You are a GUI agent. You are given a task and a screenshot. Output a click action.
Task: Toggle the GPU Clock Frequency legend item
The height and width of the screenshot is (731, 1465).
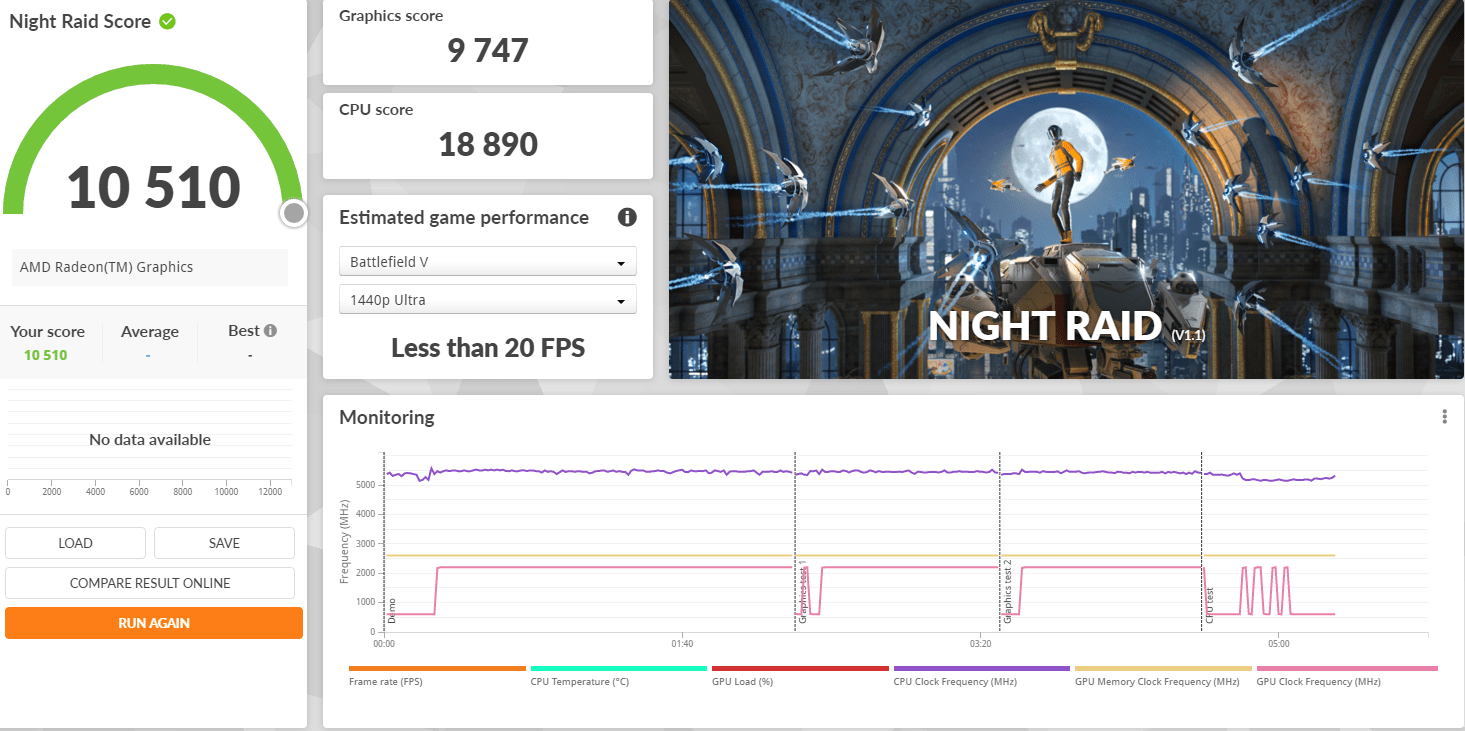pos(1347,675)
